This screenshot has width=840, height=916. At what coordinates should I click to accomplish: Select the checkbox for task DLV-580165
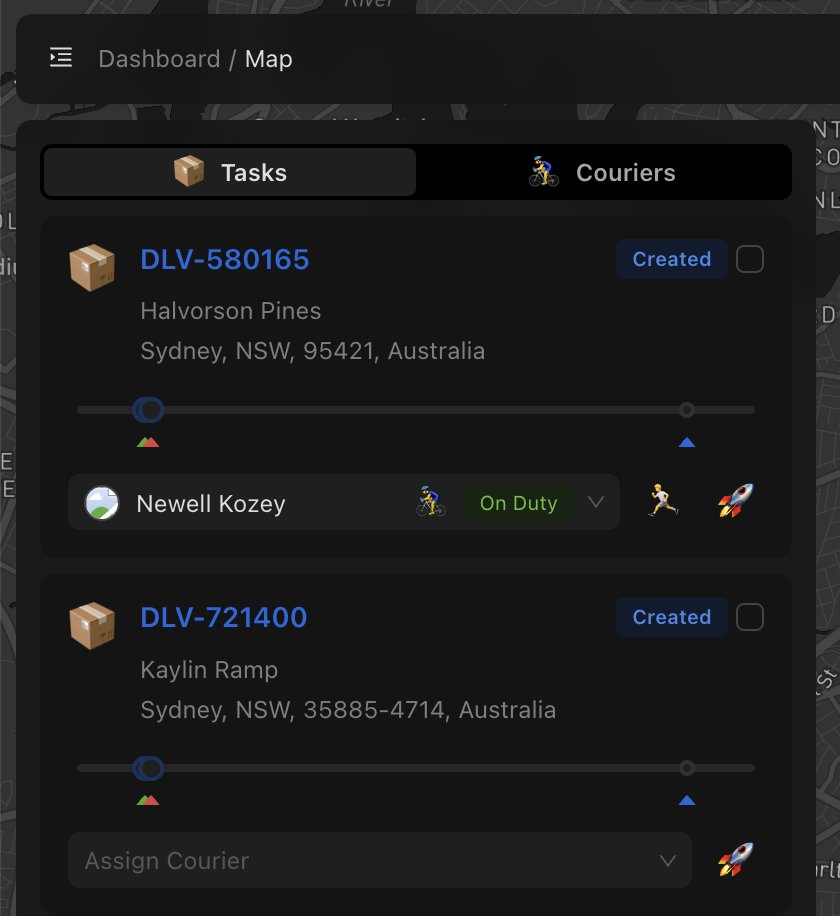750,259
